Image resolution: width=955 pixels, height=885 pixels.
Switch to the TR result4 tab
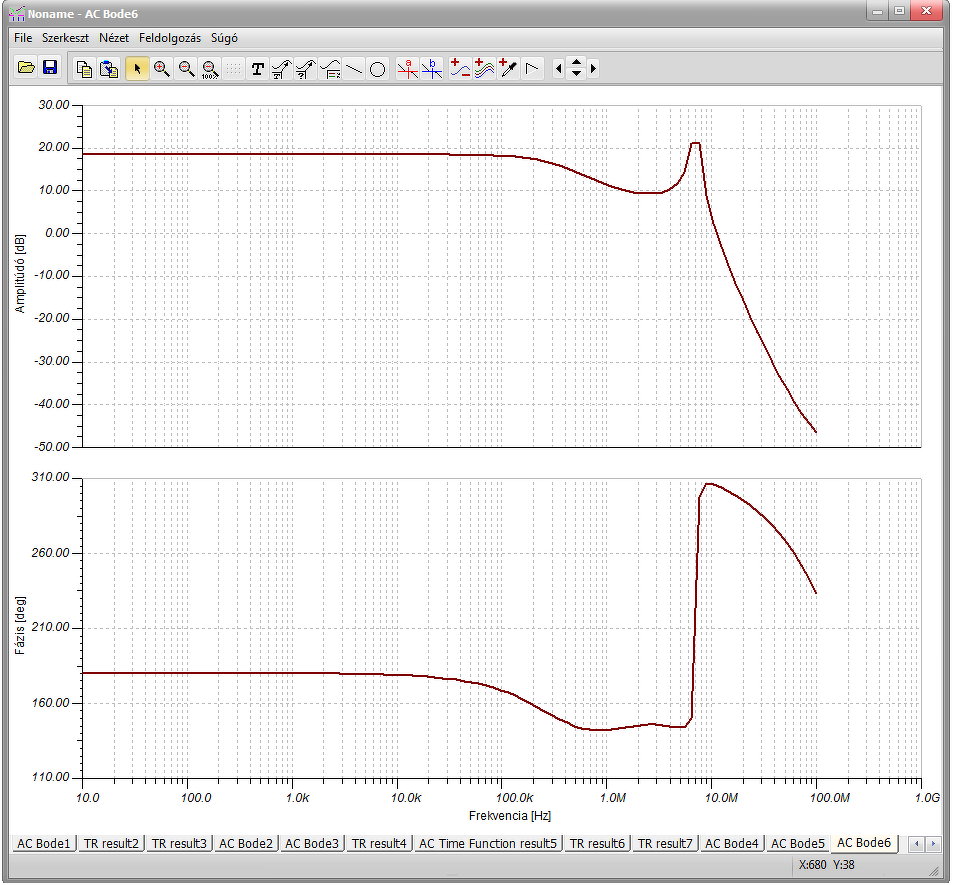point(379,844)
